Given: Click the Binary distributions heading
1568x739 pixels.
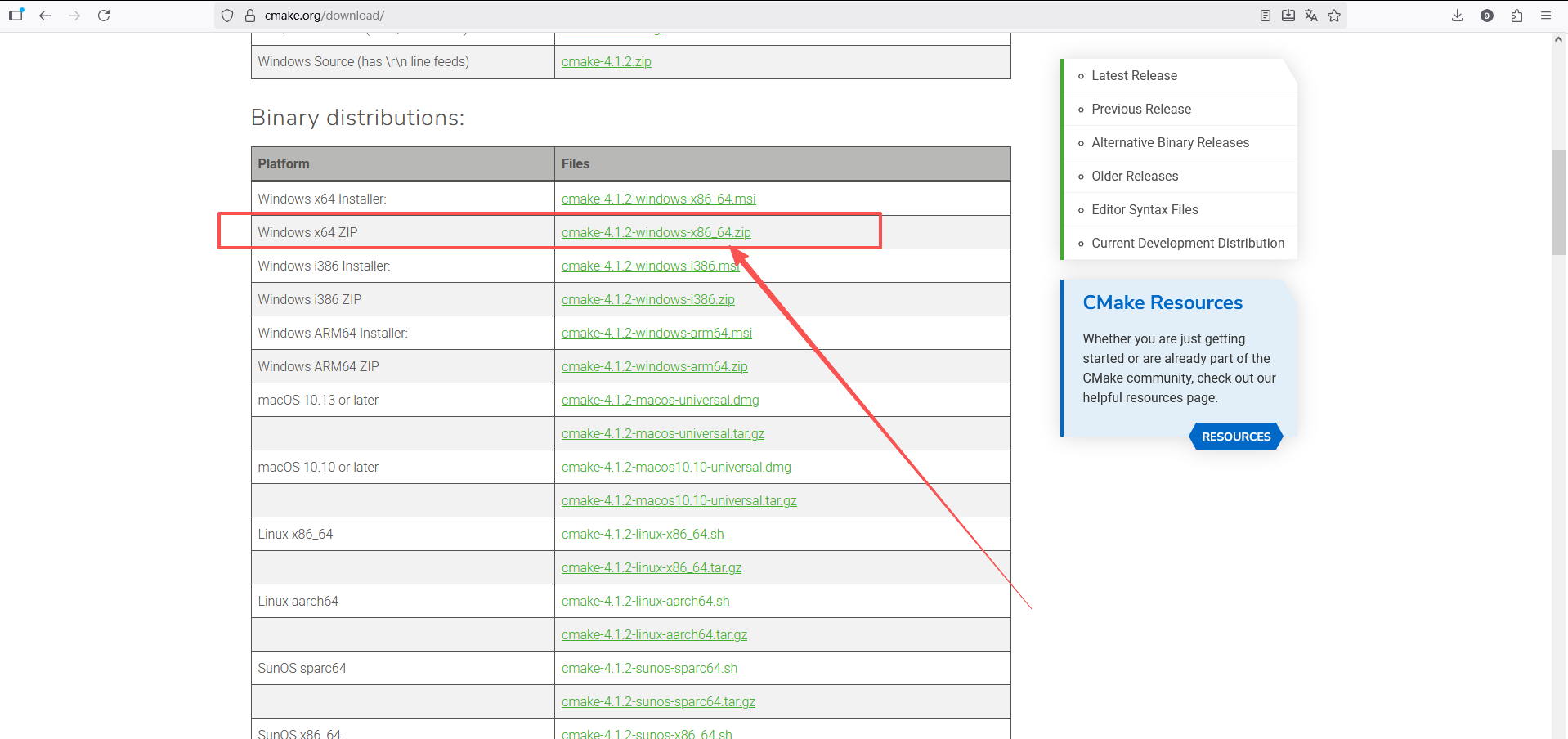Looking at the screenshot, I should tap(357, 118).
